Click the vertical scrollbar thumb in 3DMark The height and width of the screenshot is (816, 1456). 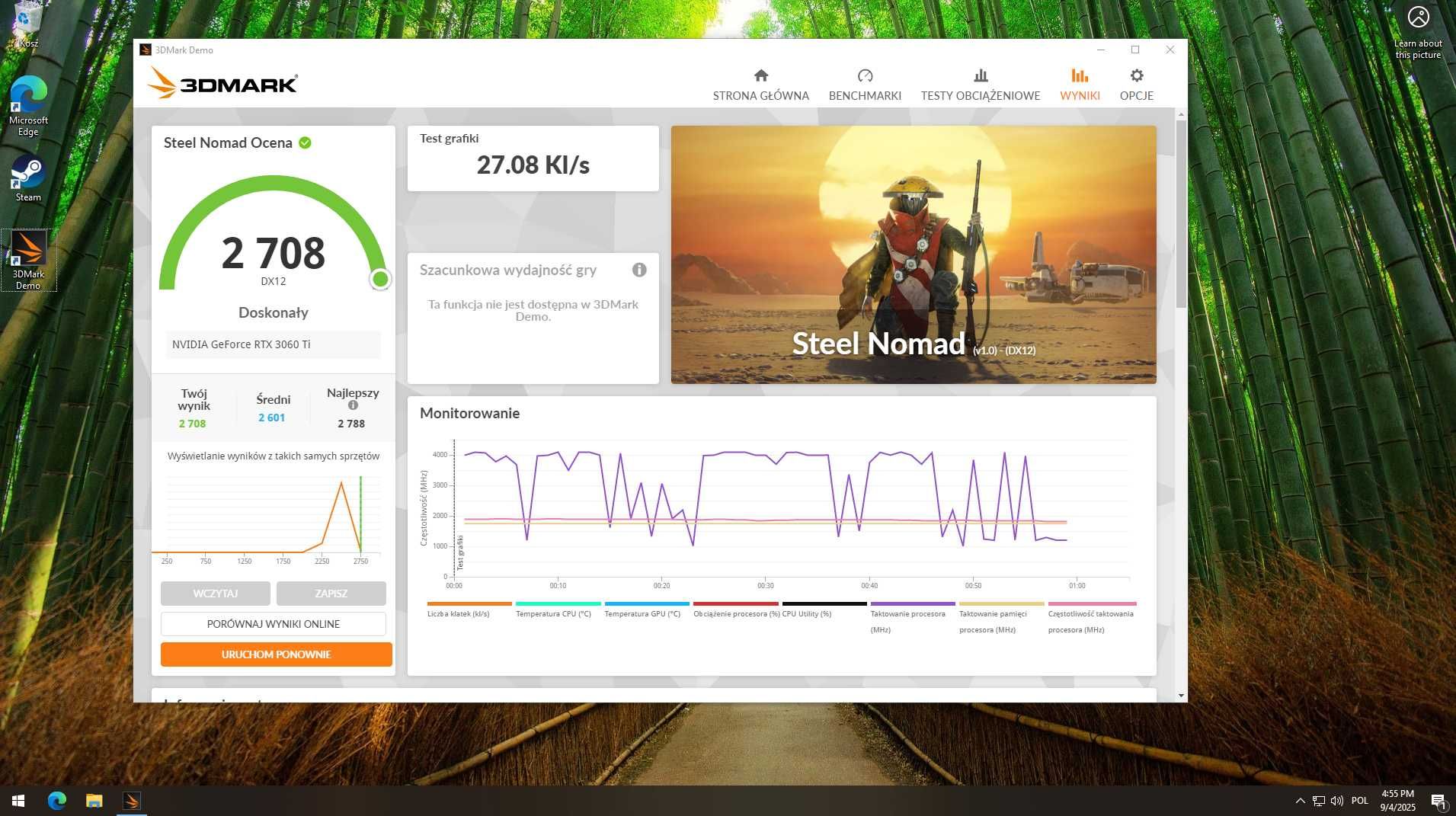(1181, 213)
